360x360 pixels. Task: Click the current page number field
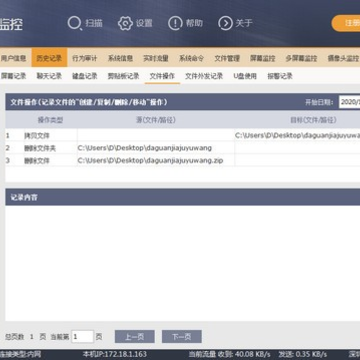pos(83,337)
